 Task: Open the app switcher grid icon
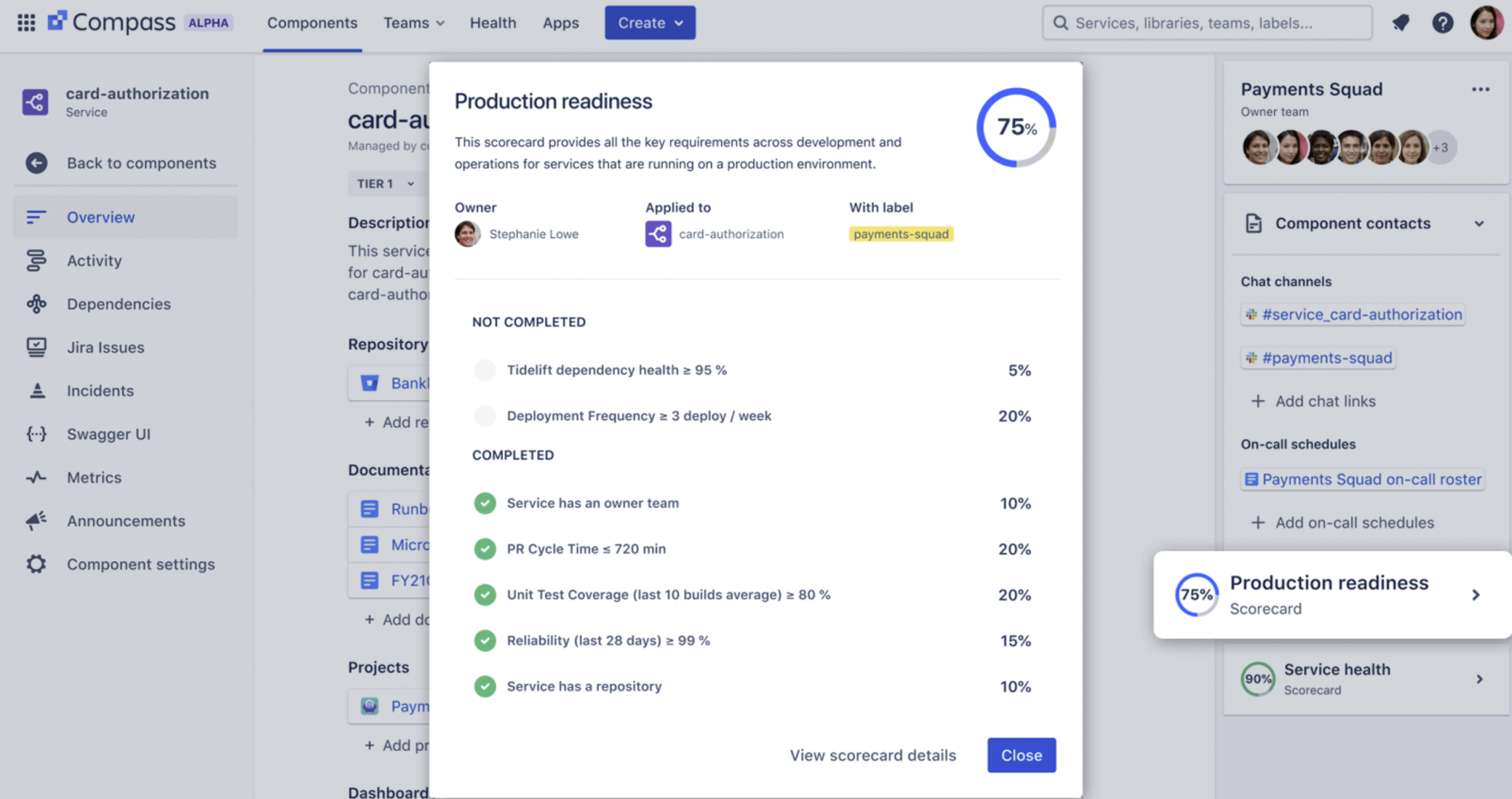26,22
